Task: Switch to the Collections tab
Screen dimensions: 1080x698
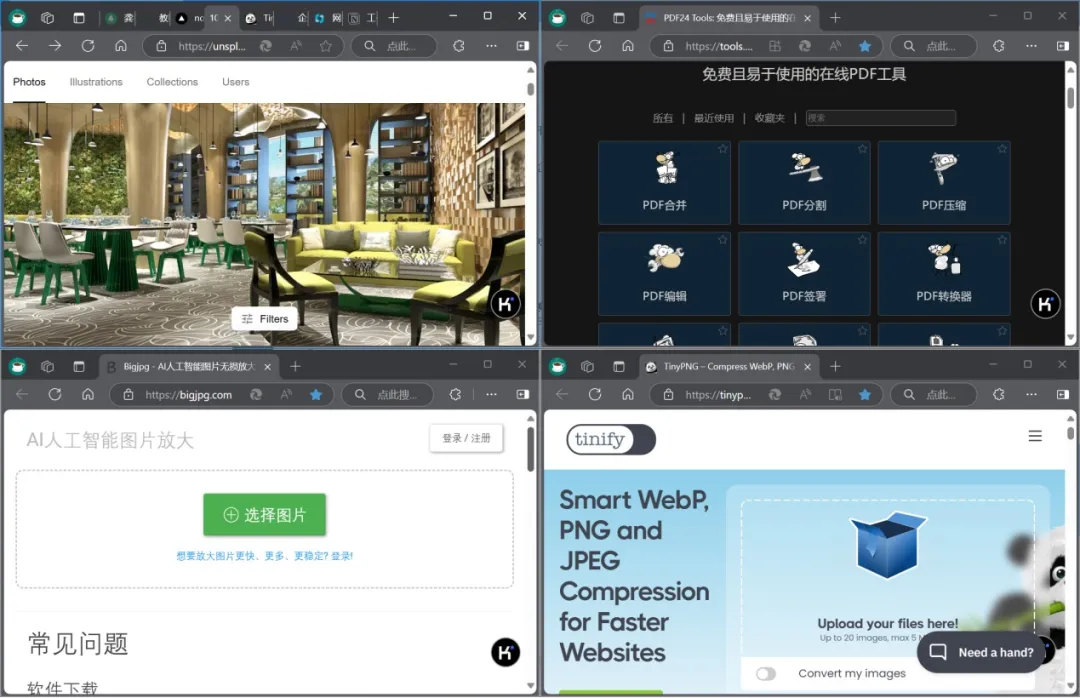Action: [172, 82]
